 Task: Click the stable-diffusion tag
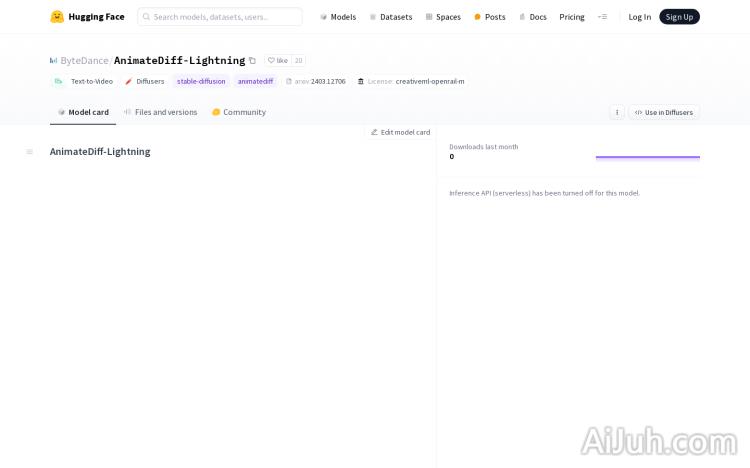click(x=201, y=81)
